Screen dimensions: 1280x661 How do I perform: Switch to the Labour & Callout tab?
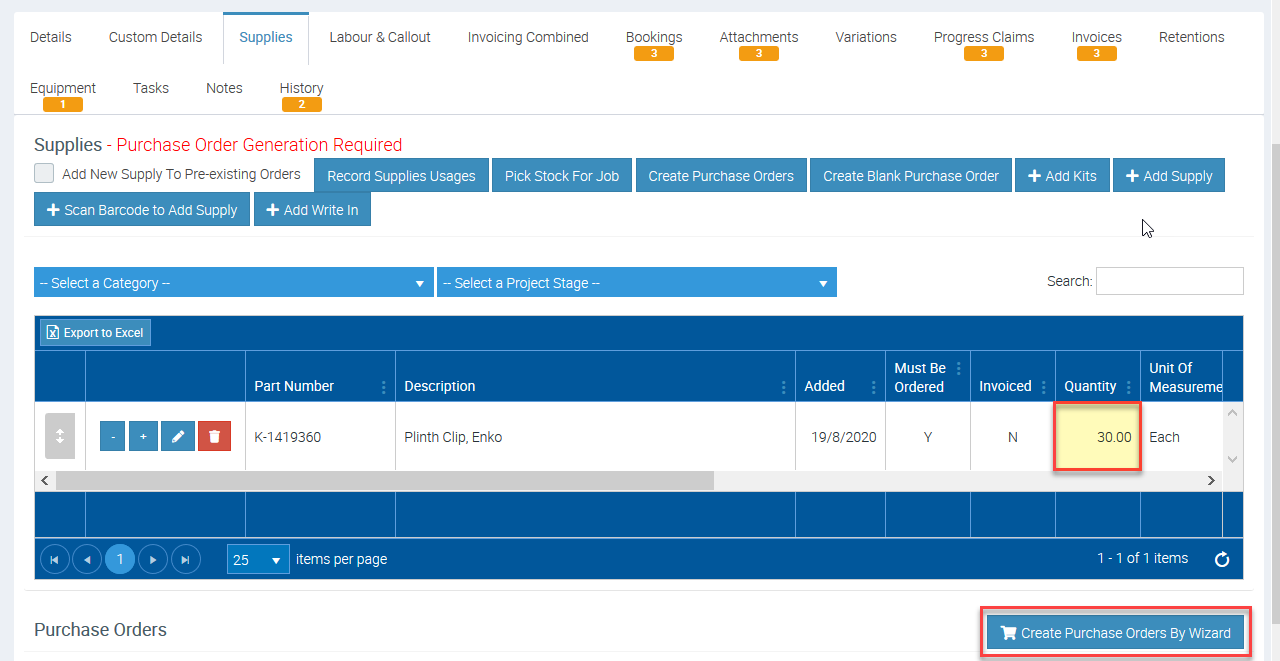coord(380,37)
